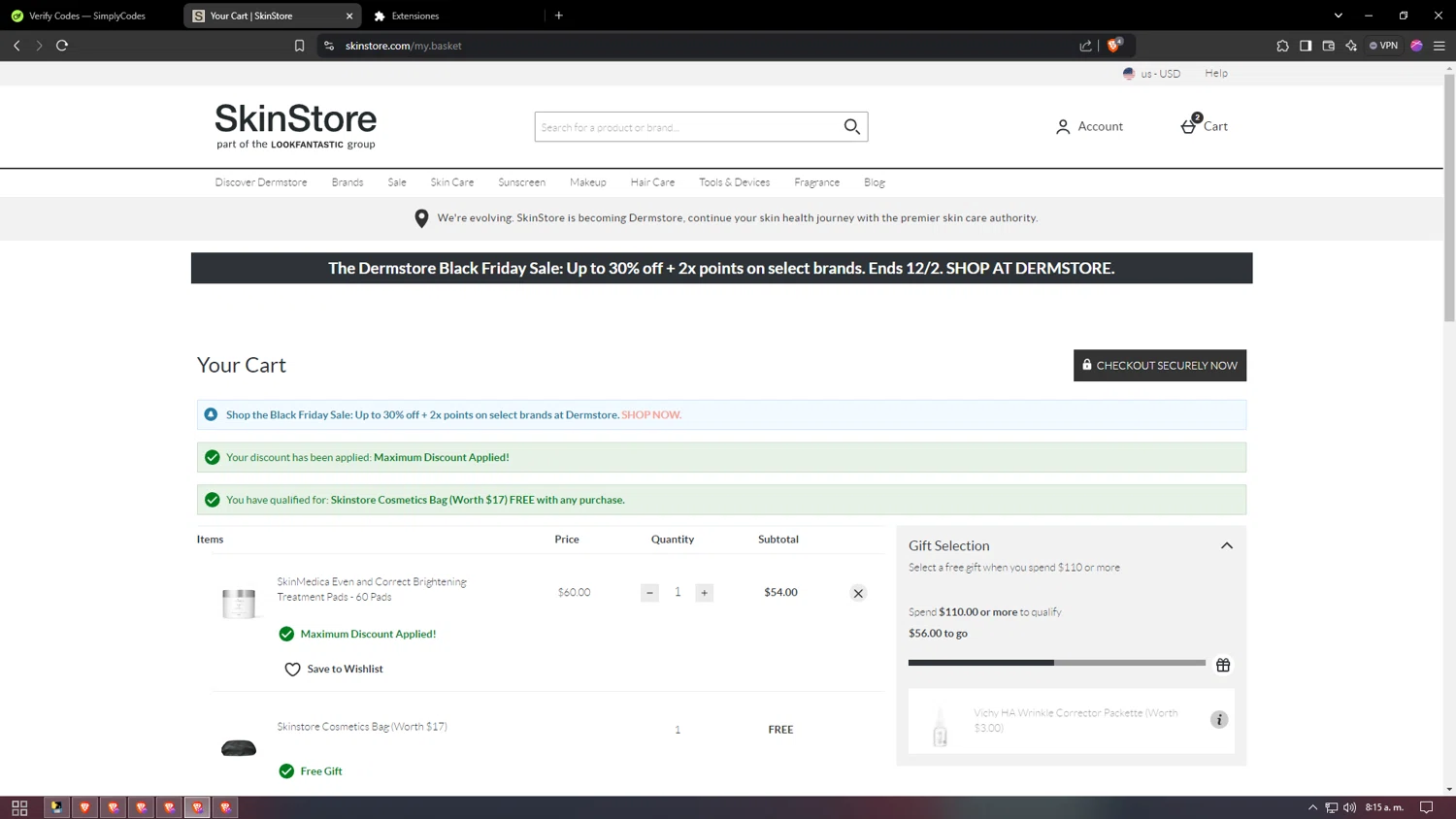Click the address bar URL
The height and width of the screenshot is (819, 1456).
[403, 46]
